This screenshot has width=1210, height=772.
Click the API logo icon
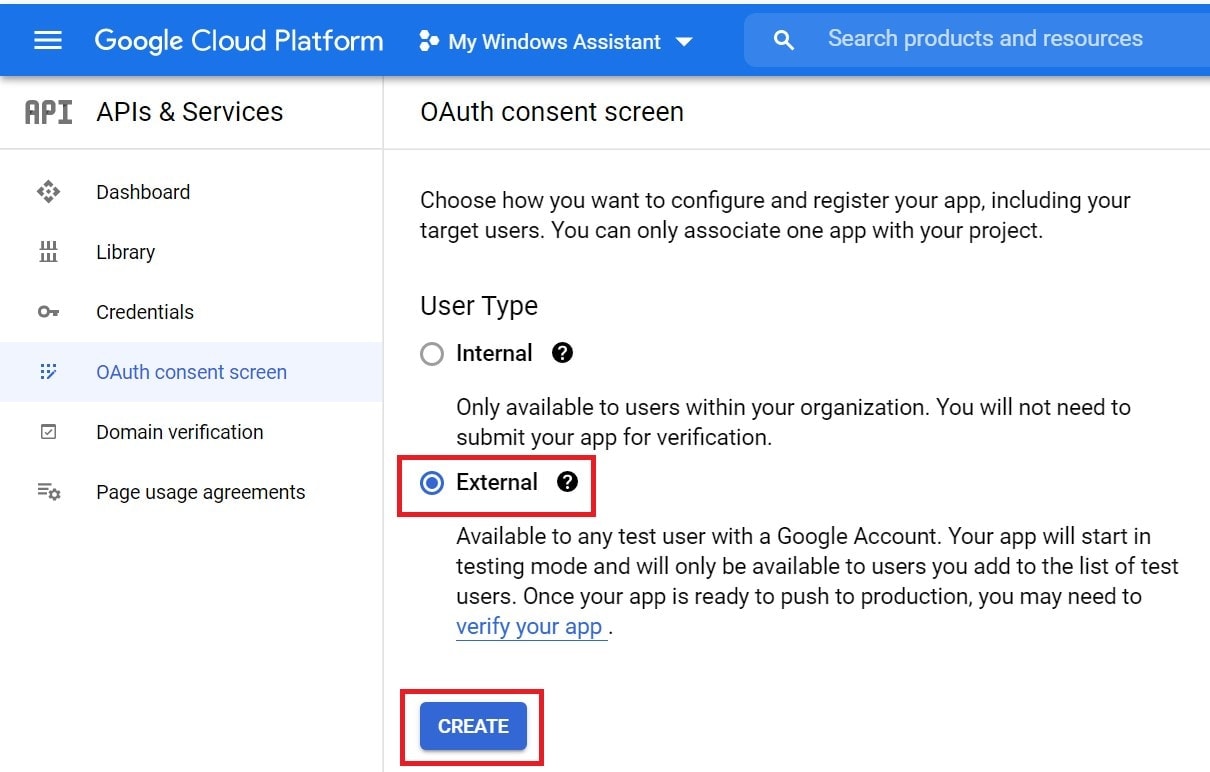tap(48, 112)
